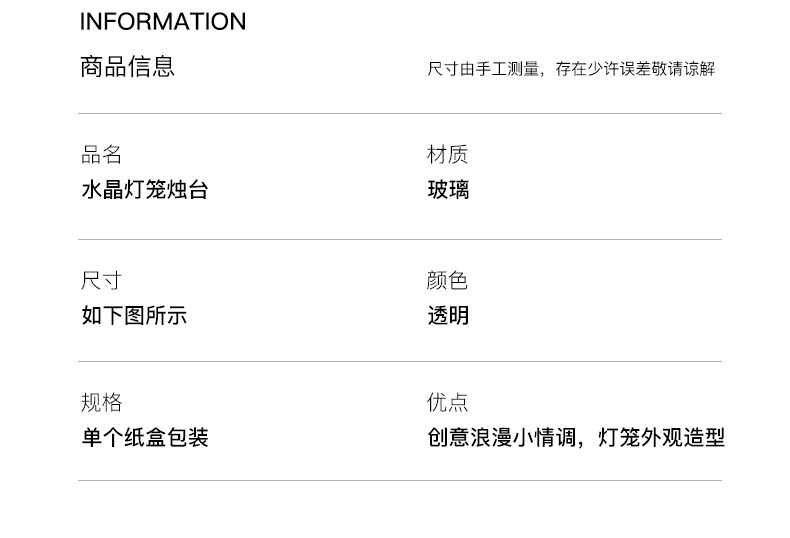
Task: Click the divider between 品名 and 尺寸 rows
Action: (400, 240)
